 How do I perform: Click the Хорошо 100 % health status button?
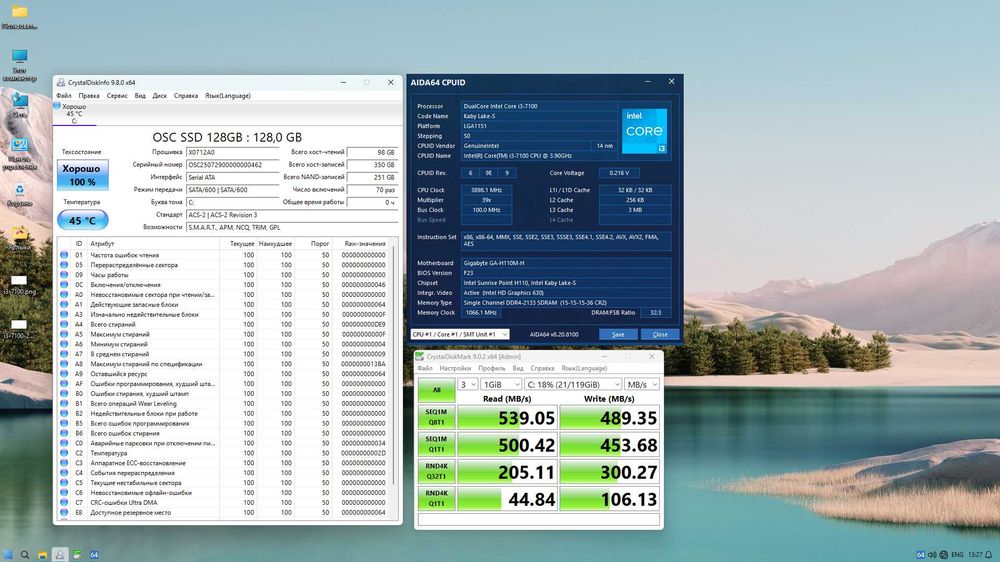(82, 175)
